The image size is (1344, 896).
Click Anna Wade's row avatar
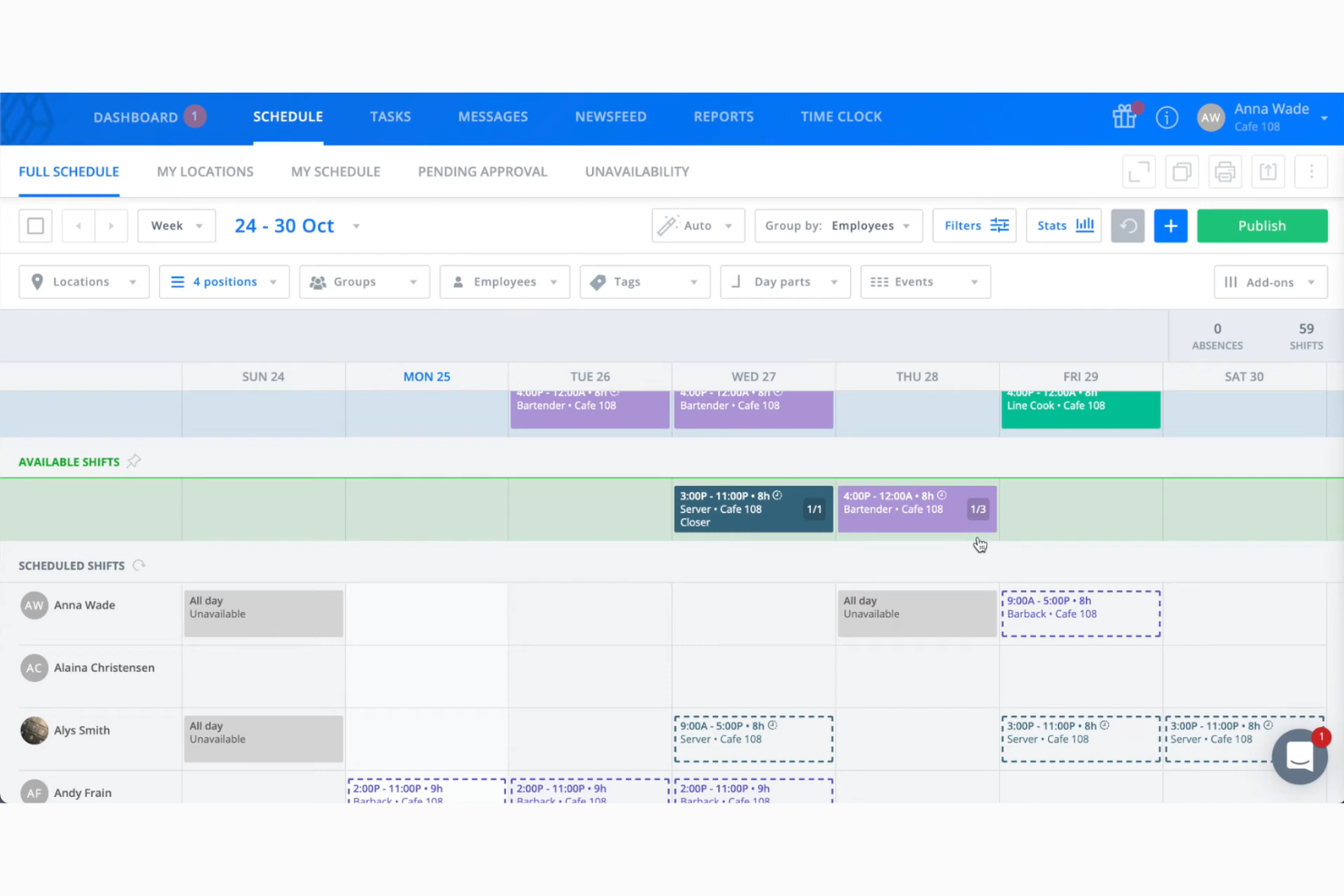(x=35, y=606)
